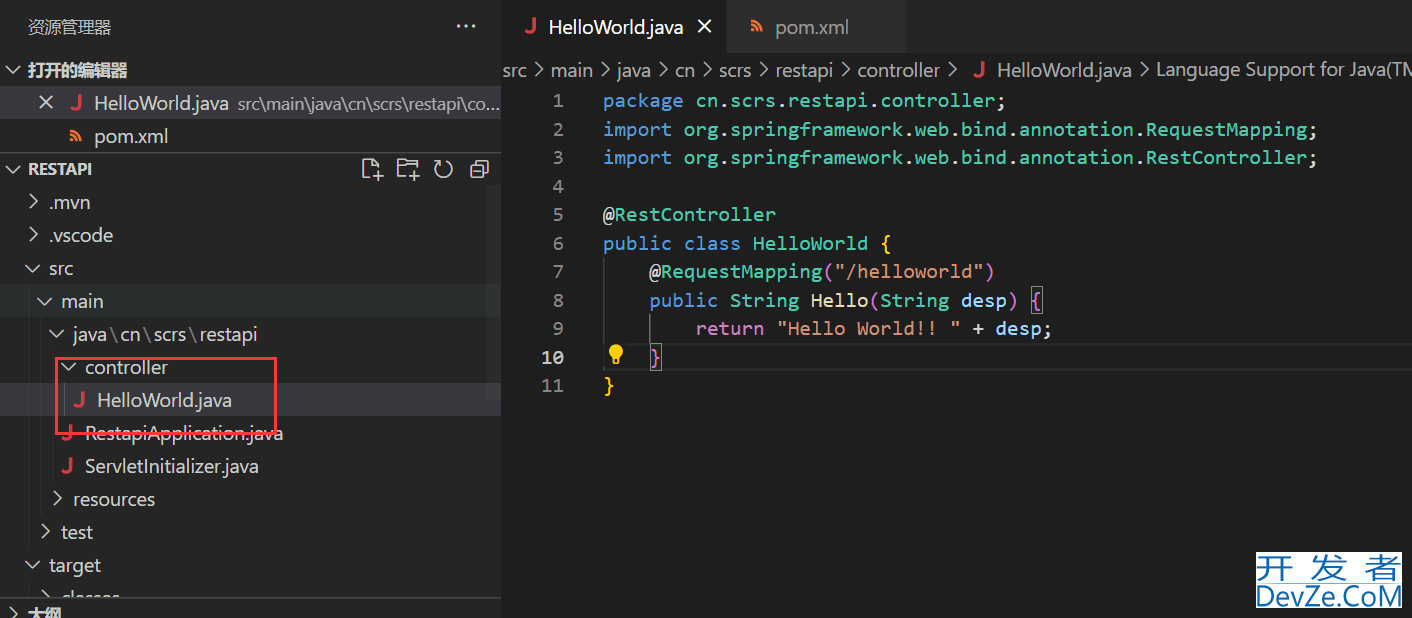Click the RequestMapping import line
Viewport: 1412px width, 618px height.
[x=961, y=130]
